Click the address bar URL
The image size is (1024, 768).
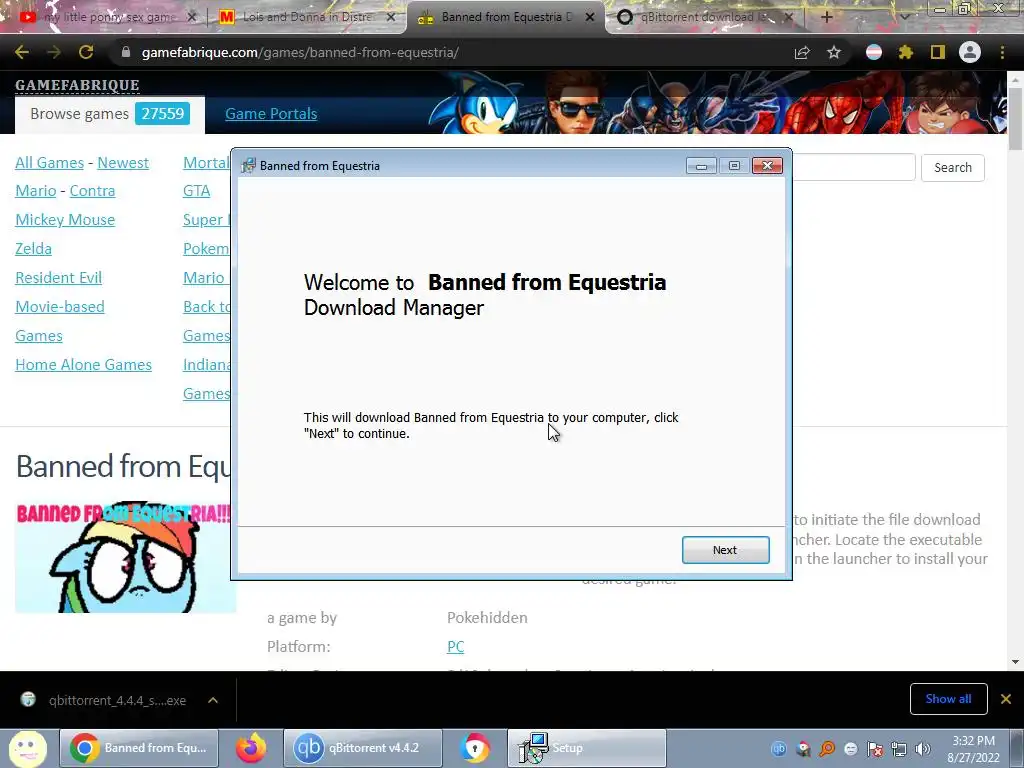click(x=300, y=52)
